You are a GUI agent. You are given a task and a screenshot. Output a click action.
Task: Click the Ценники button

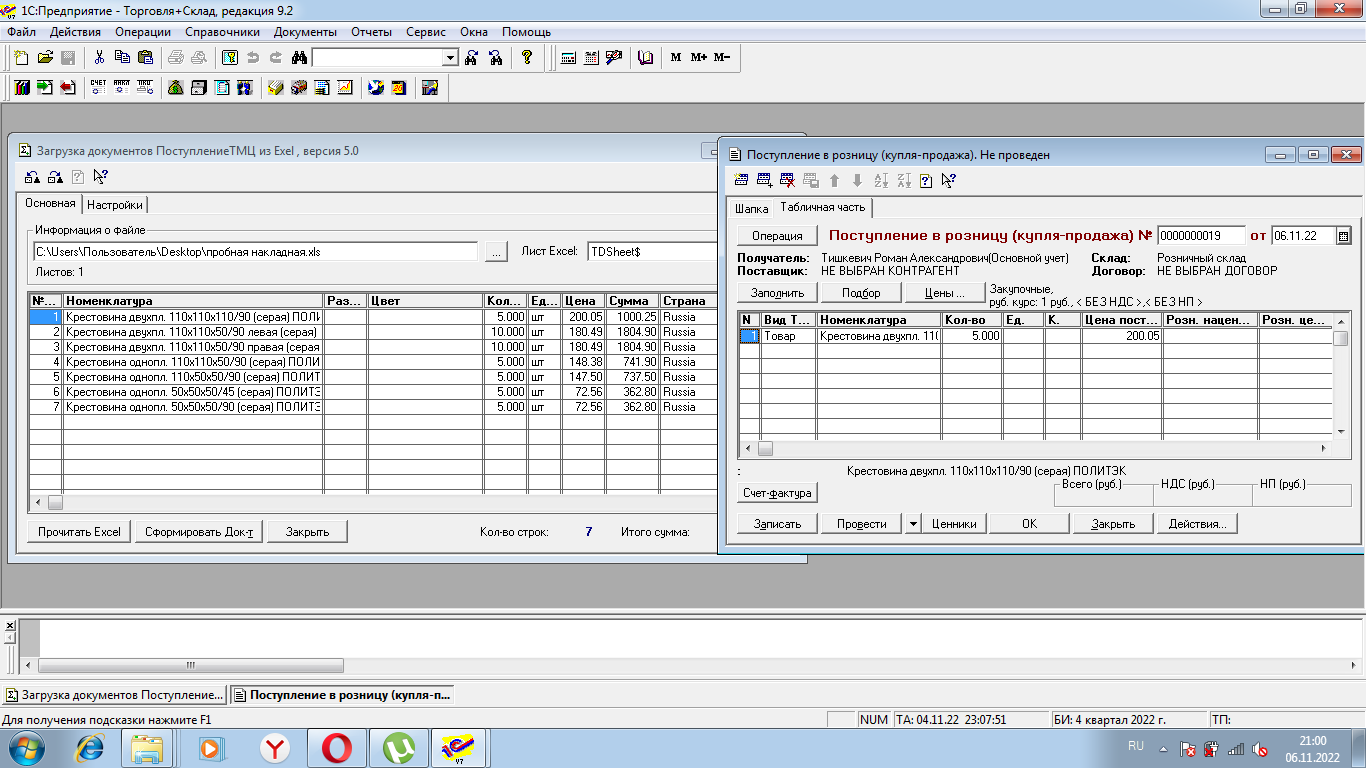tap(954, 524)
